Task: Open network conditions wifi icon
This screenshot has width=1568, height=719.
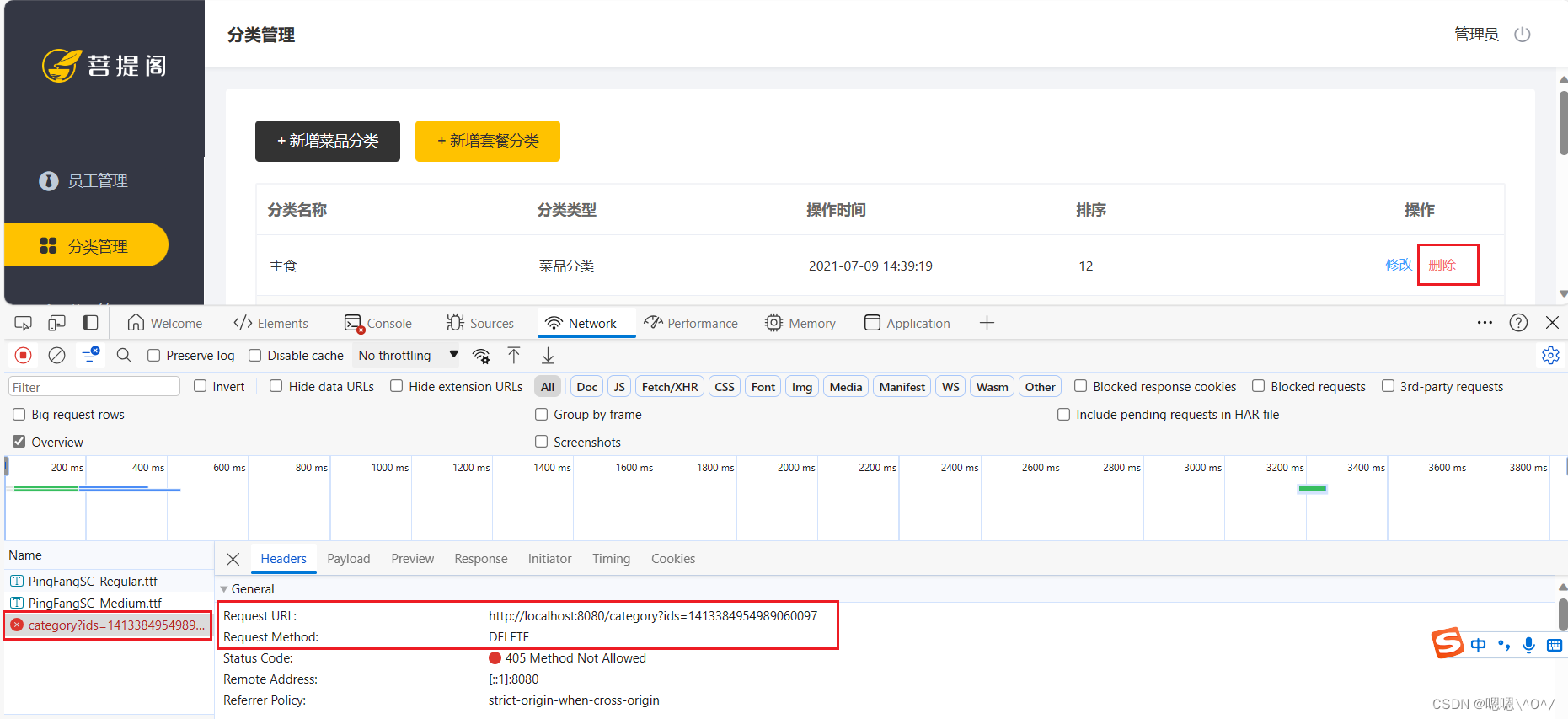Action: pos(481,356)
